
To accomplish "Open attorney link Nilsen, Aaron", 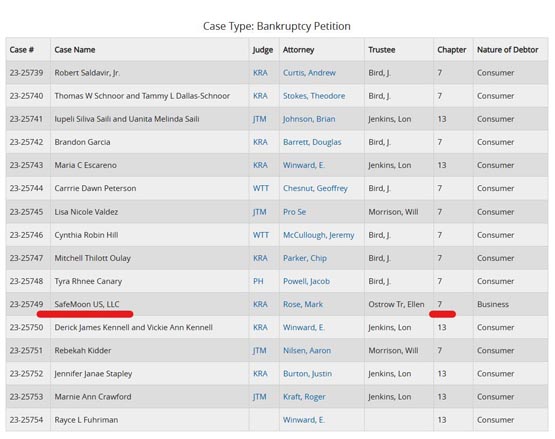I will [307, 350].
